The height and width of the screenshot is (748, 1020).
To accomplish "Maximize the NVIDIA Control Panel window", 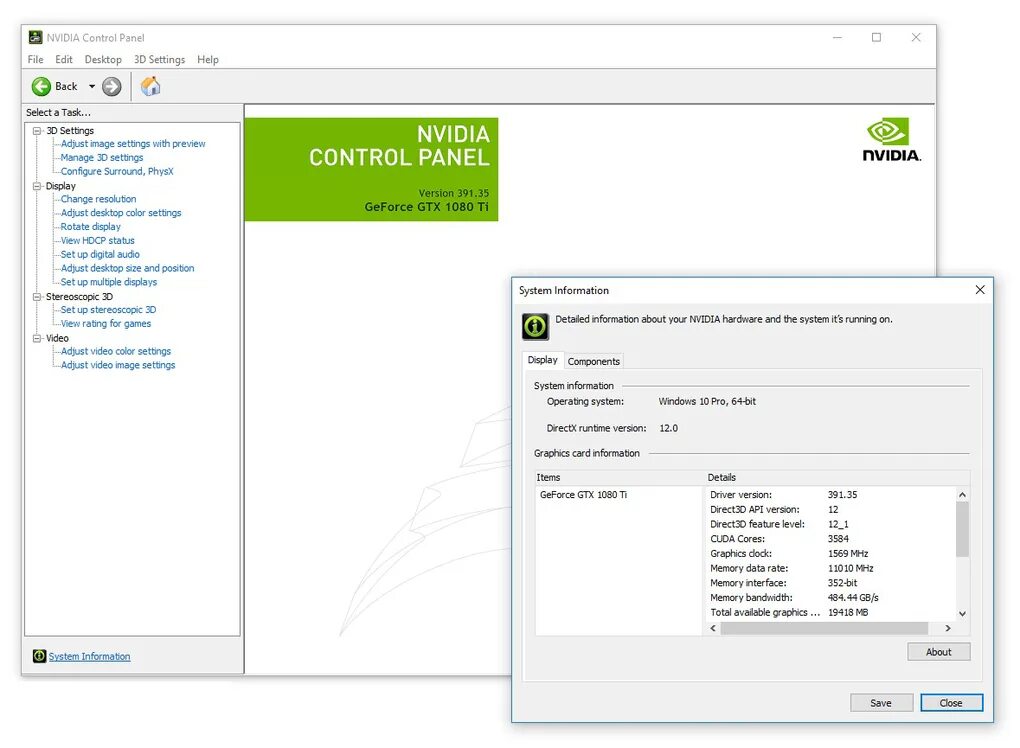I will pyautogui.click(x=876, y=38).
